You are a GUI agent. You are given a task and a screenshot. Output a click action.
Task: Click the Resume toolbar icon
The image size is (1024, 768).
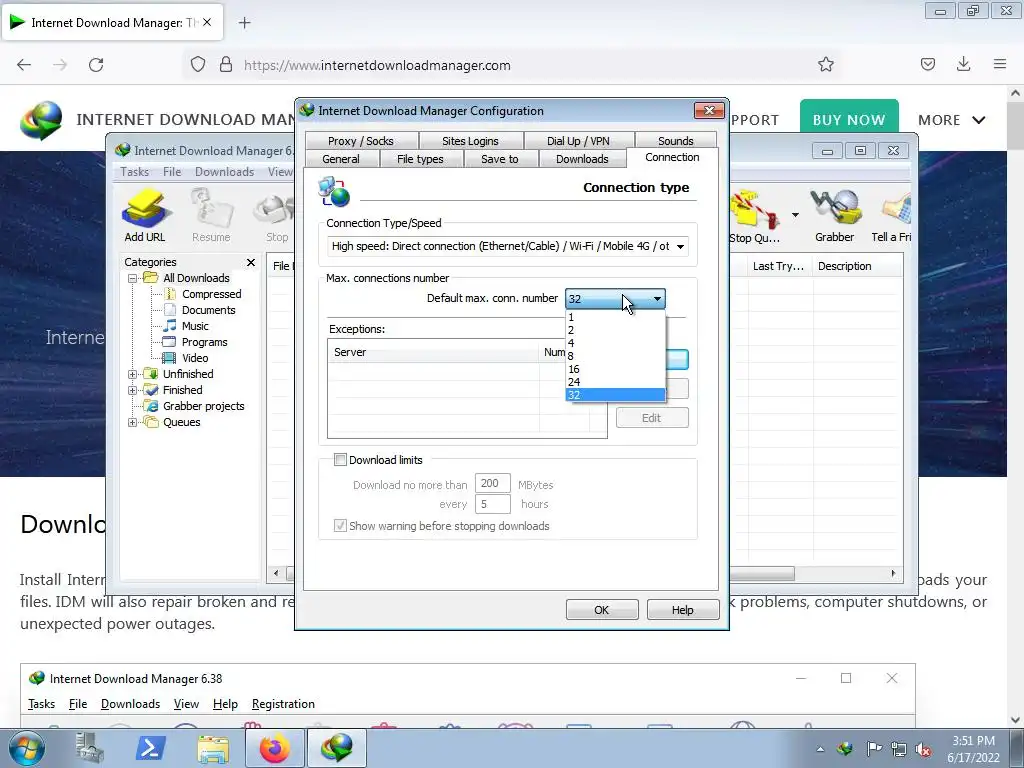(211, 216)
